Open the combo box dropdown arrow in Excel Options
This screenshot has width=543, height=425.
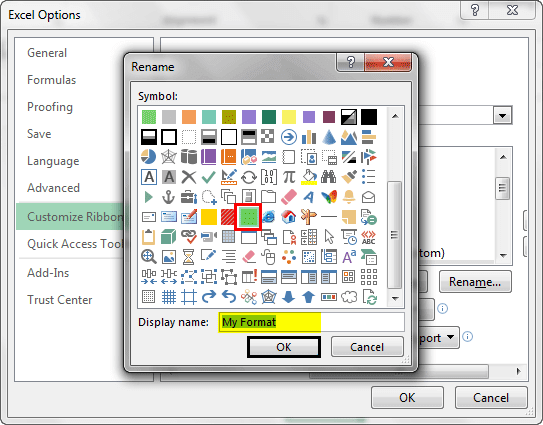tap(502, 115)
